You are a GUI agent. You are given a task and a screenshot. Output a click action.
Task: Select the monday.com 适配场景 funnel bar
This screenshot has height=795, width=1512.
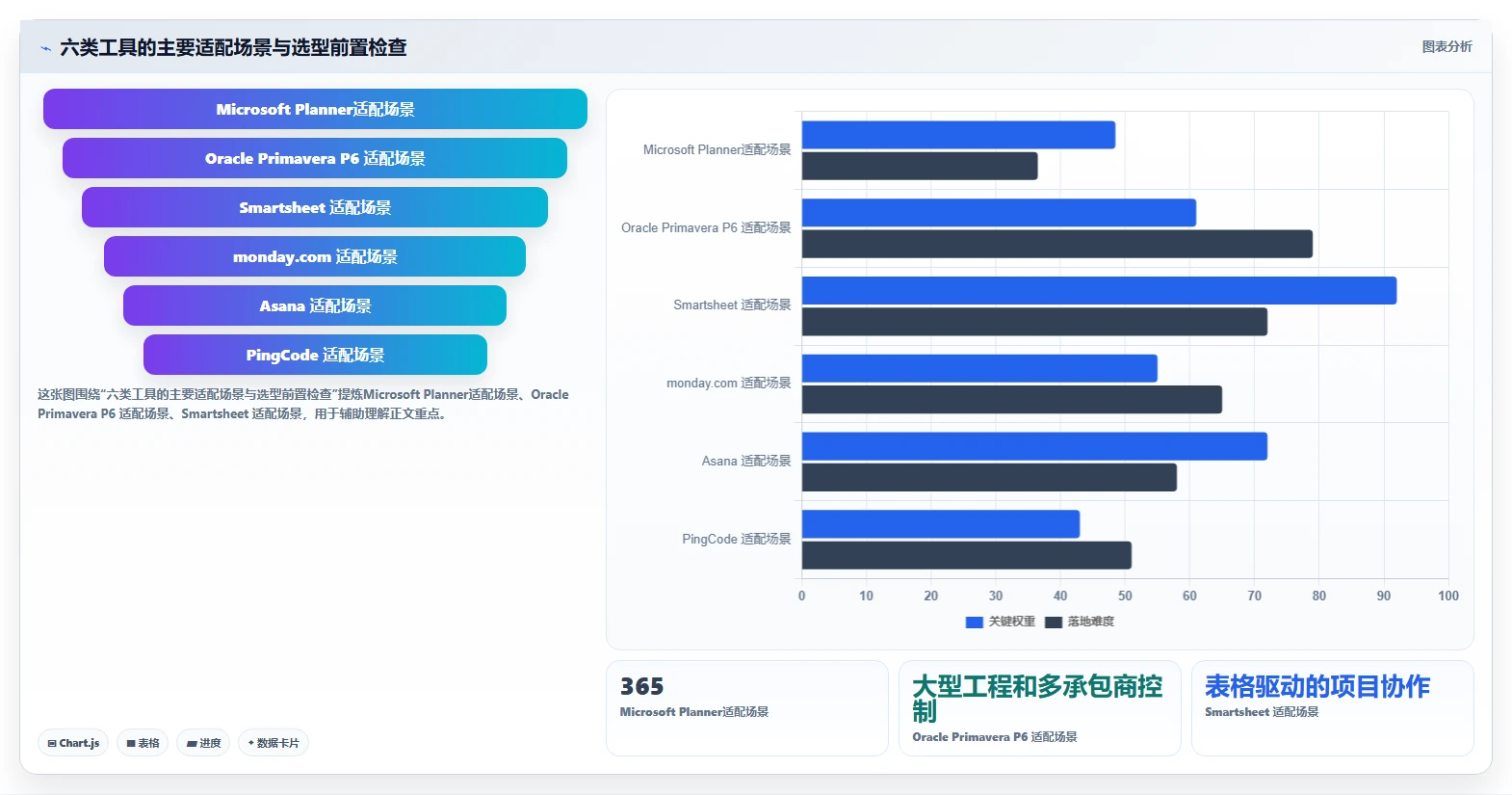click(x=315, y=256)
